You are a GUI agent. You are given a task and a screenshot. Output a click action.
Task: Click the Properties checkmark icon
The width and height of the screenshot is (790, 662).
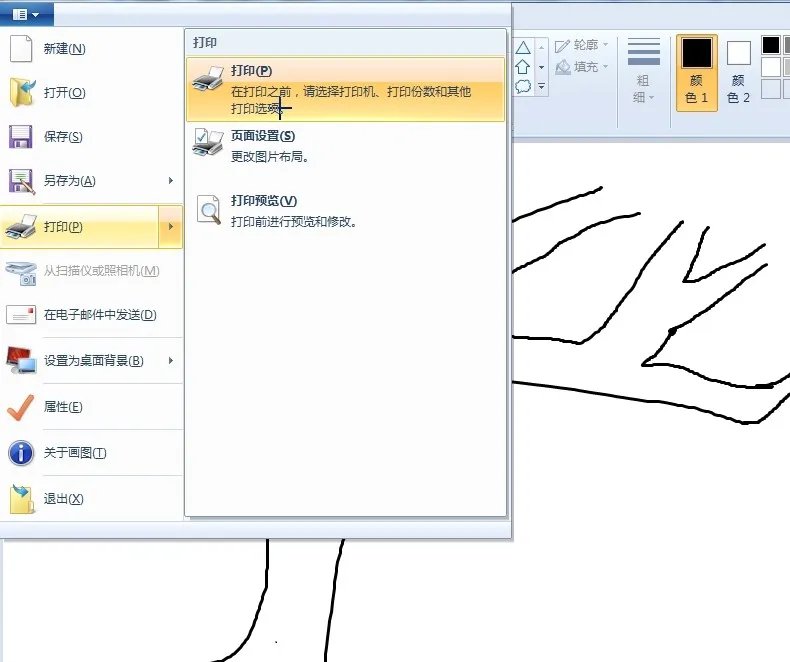point(21,407)
